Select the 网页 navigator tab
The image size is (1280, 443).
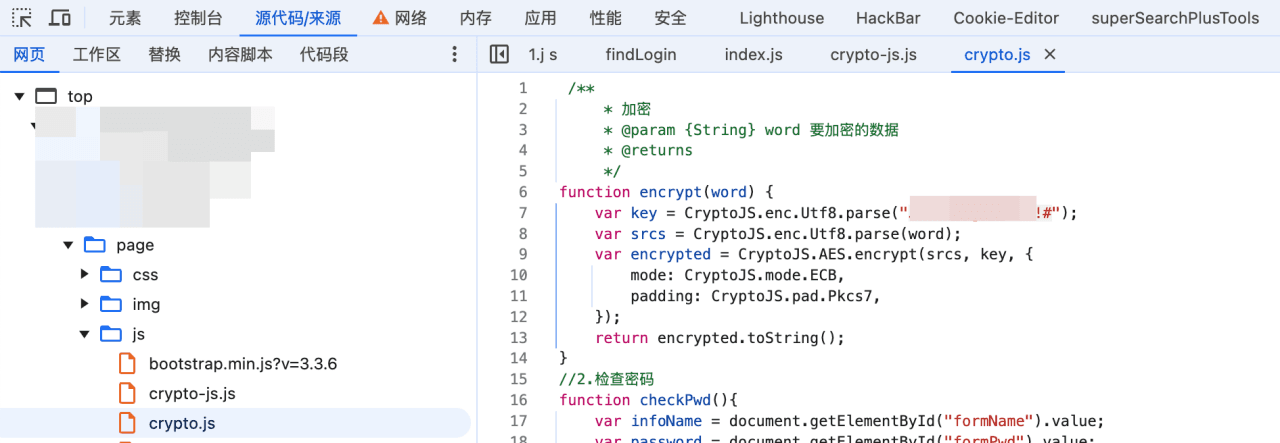(x=29, y=54)
